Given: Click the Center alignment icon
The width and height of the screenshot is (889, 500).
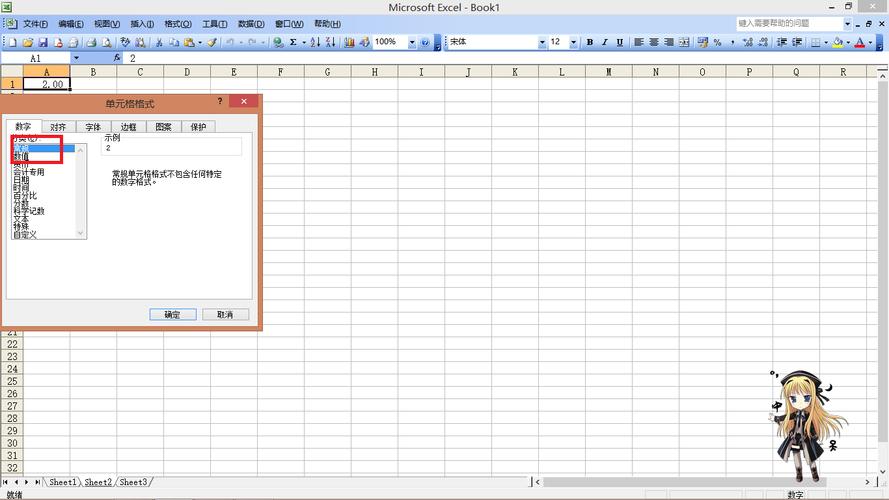Looking at the screenshot, I should (x=654, y=42).
